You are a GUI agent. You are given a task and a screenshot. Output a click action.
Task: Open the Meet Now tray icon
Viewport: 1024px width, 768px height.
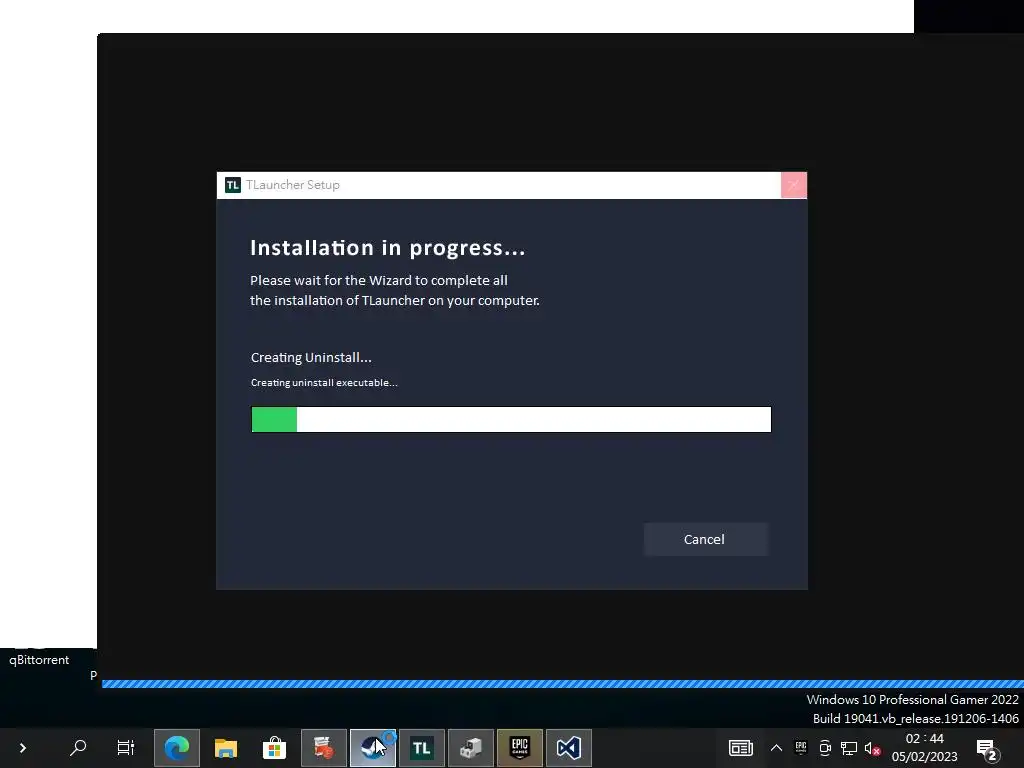point(825,748)
